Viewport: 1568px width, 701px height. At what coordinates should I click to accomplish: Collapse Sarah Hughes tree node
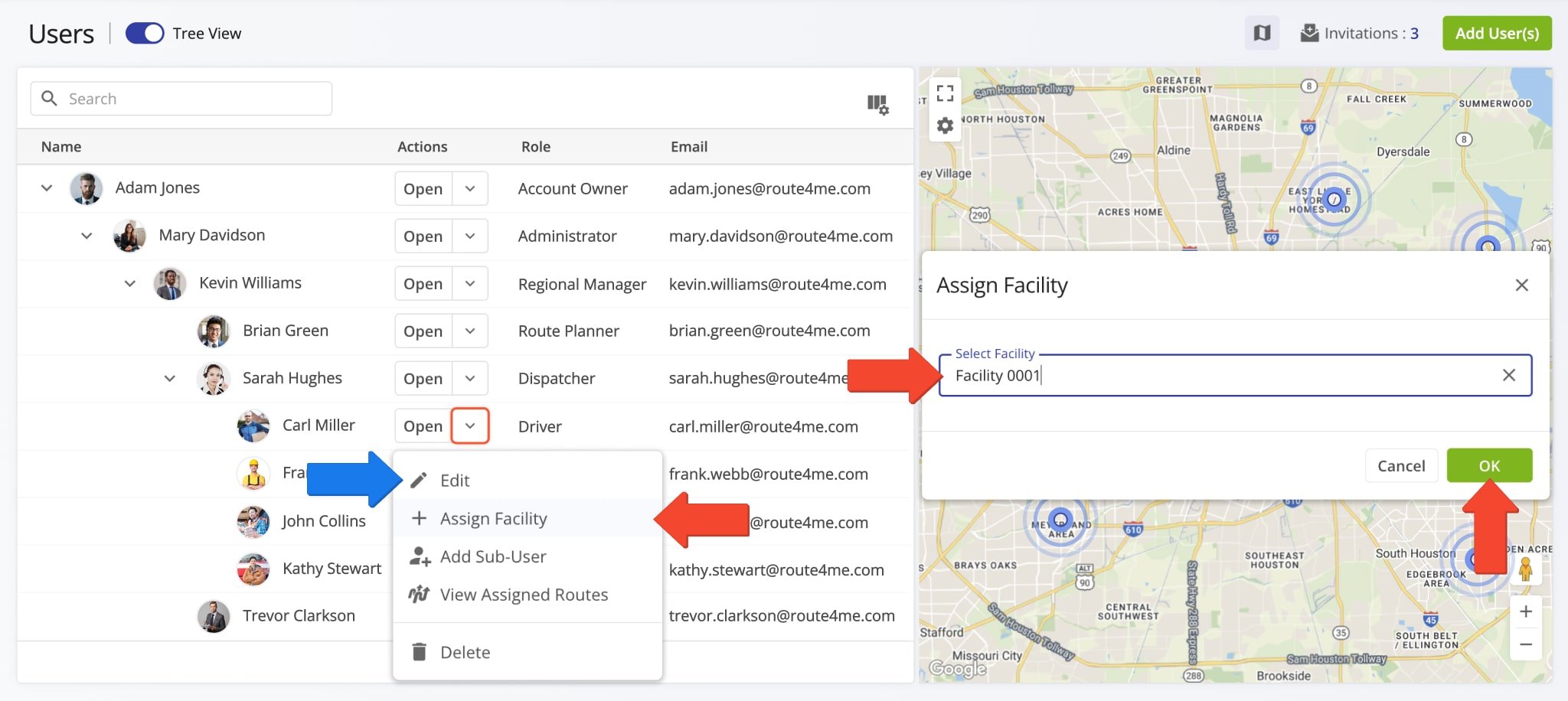[x=170, y=378]
